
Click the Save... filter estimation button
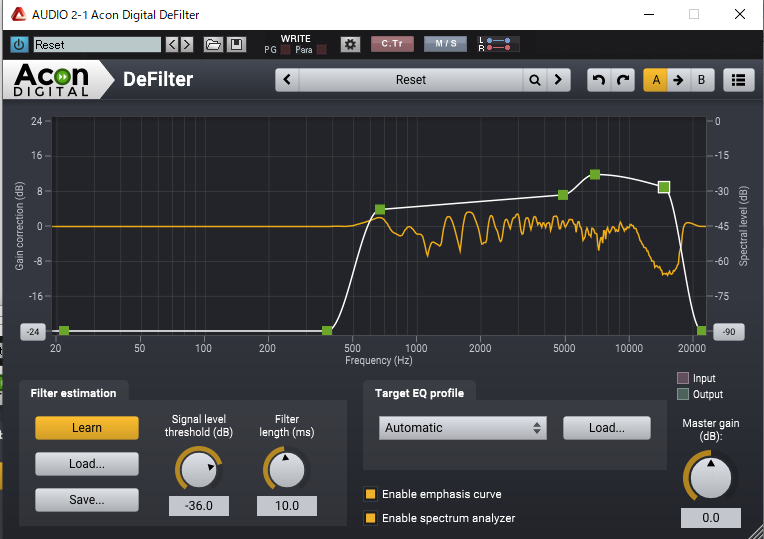[87, 500]
